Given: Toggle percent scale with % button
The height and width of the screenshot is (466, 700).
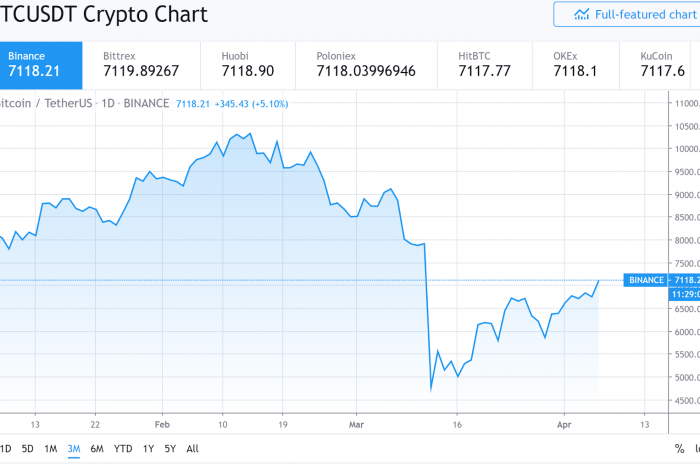Looking at the screenshot, I should point(679,449).
